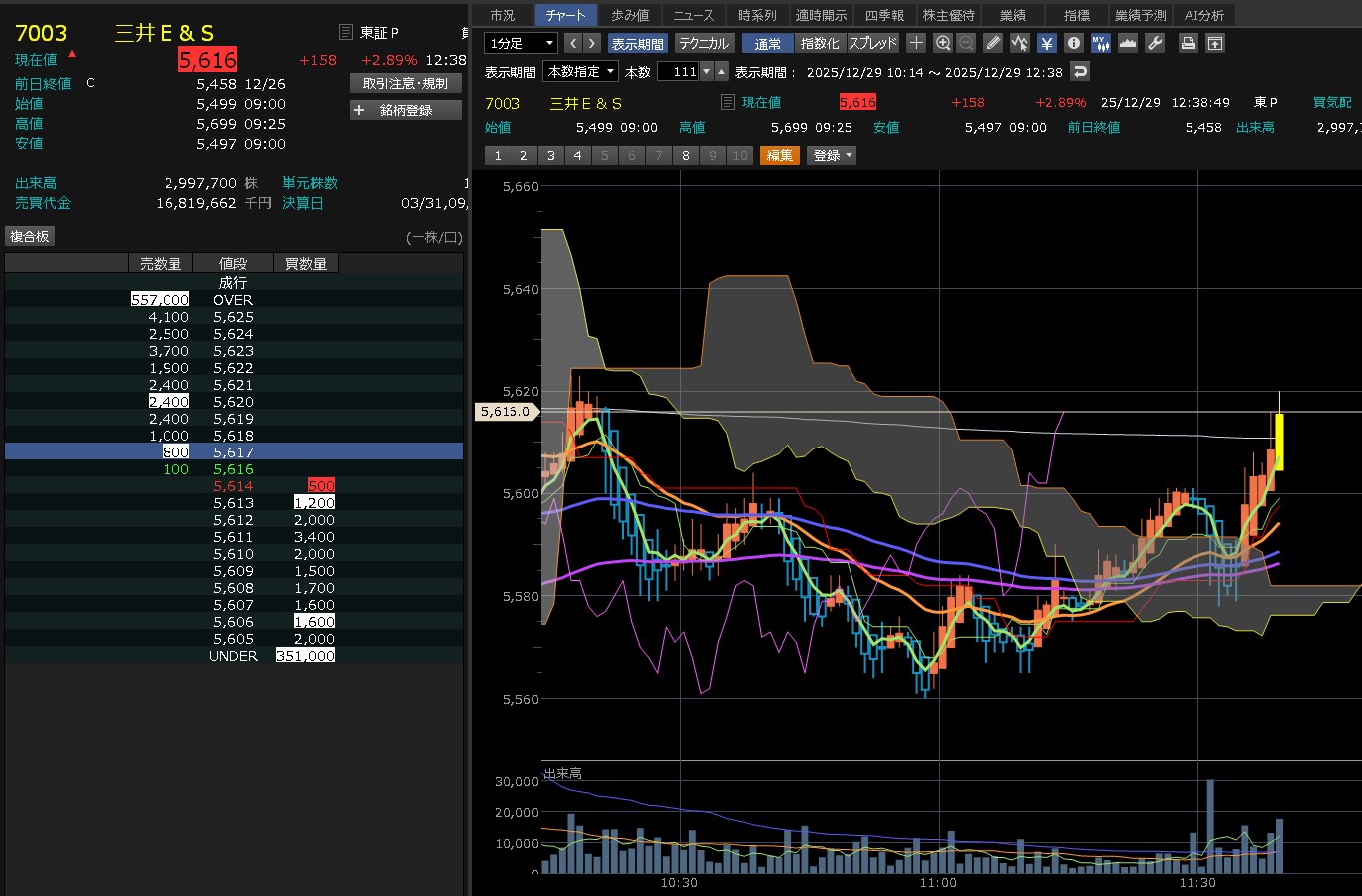
Task: Click the MY chart icon
Action: [x=1100, y=43]
